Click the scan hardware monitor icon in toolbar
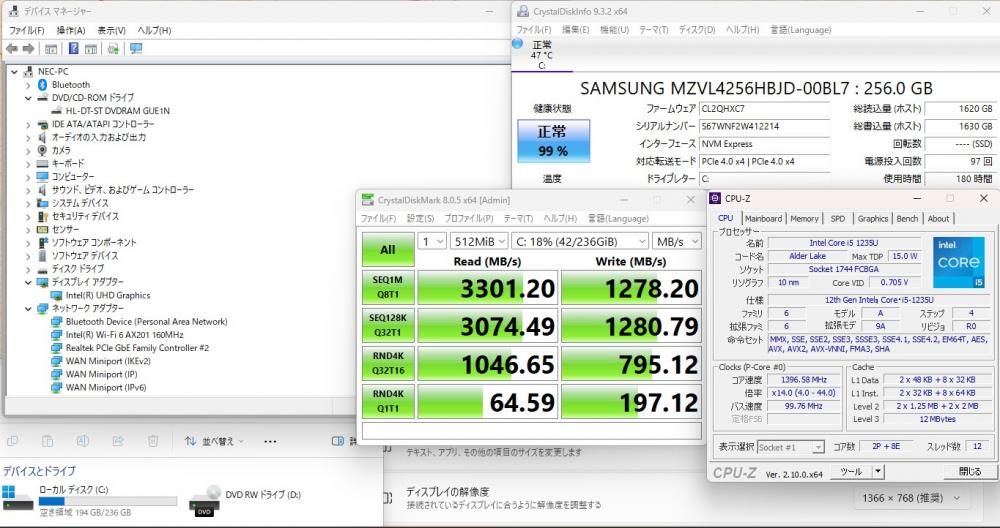Viewport: 1000px width, 528px height. tap(136, 48)
